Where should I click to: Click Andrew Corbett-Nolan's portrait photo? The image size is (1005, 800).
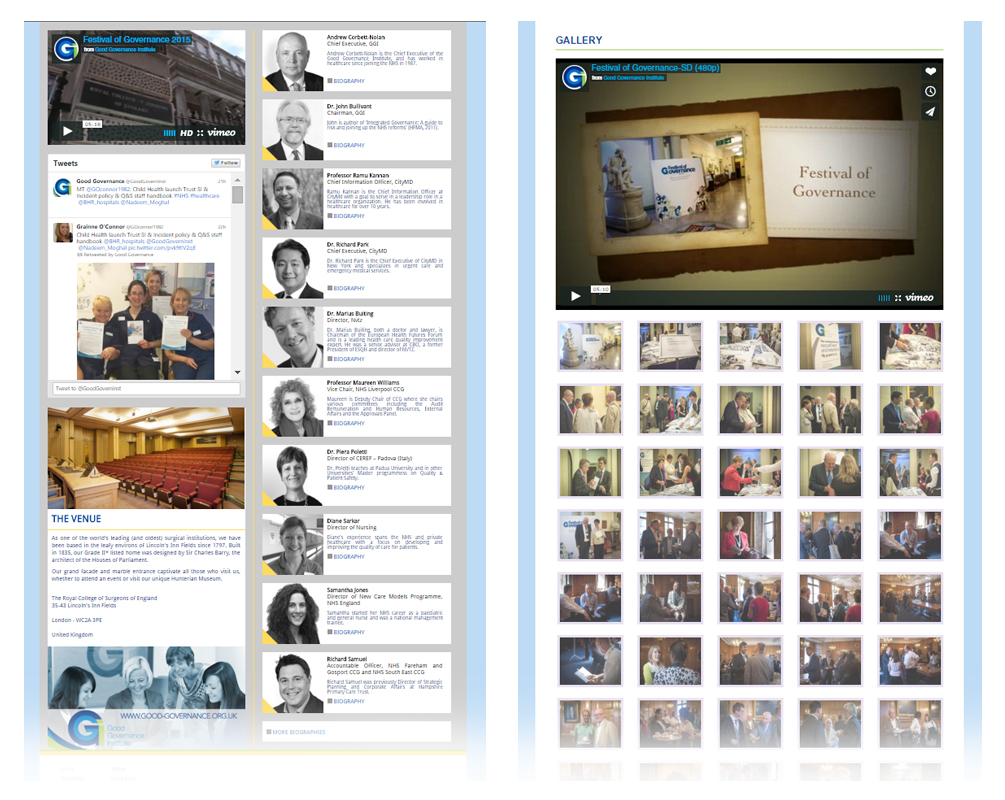[293, 61]
